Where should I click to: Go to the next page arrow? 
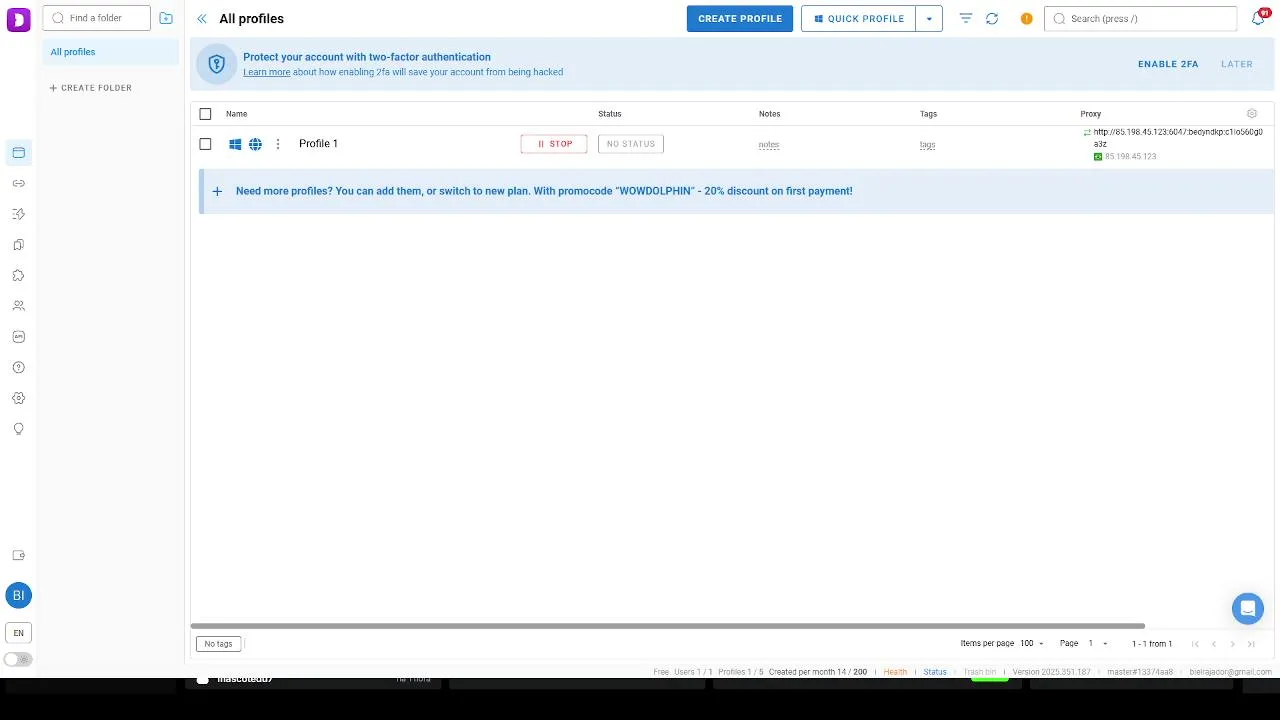point(1233,644)
